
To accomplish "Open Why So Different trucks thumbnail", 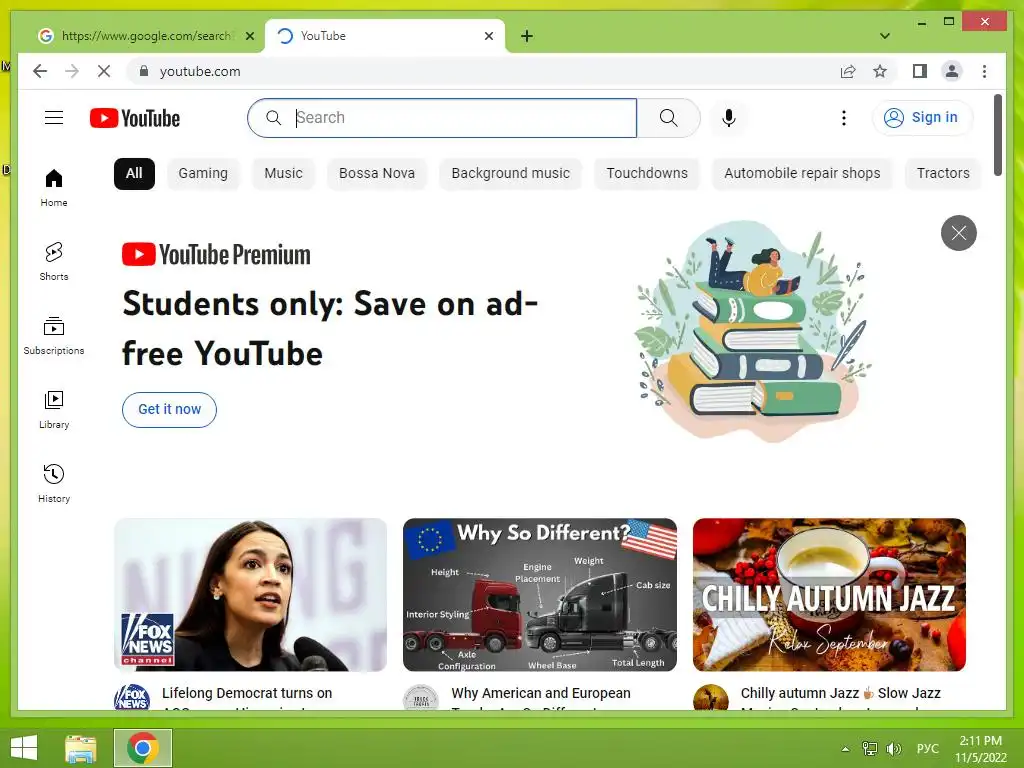I will pos(539,595).
